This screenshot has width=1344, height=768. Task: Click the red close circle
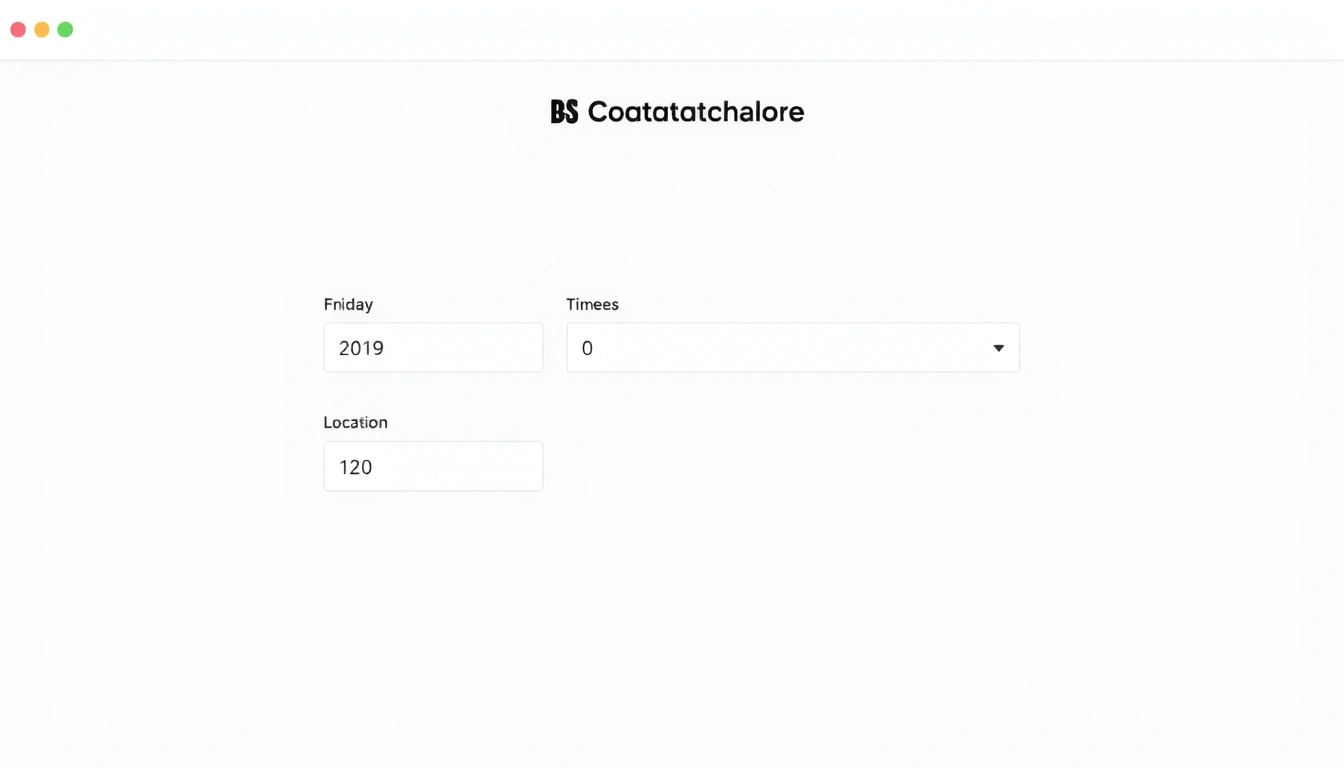(17, 29)
